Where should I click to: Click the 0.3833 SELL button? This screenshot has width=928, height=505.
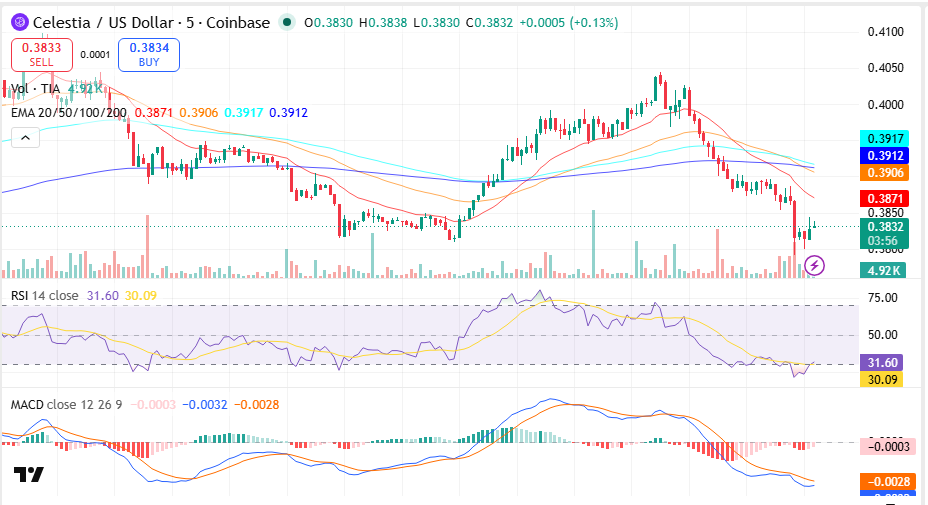[41, 54]
